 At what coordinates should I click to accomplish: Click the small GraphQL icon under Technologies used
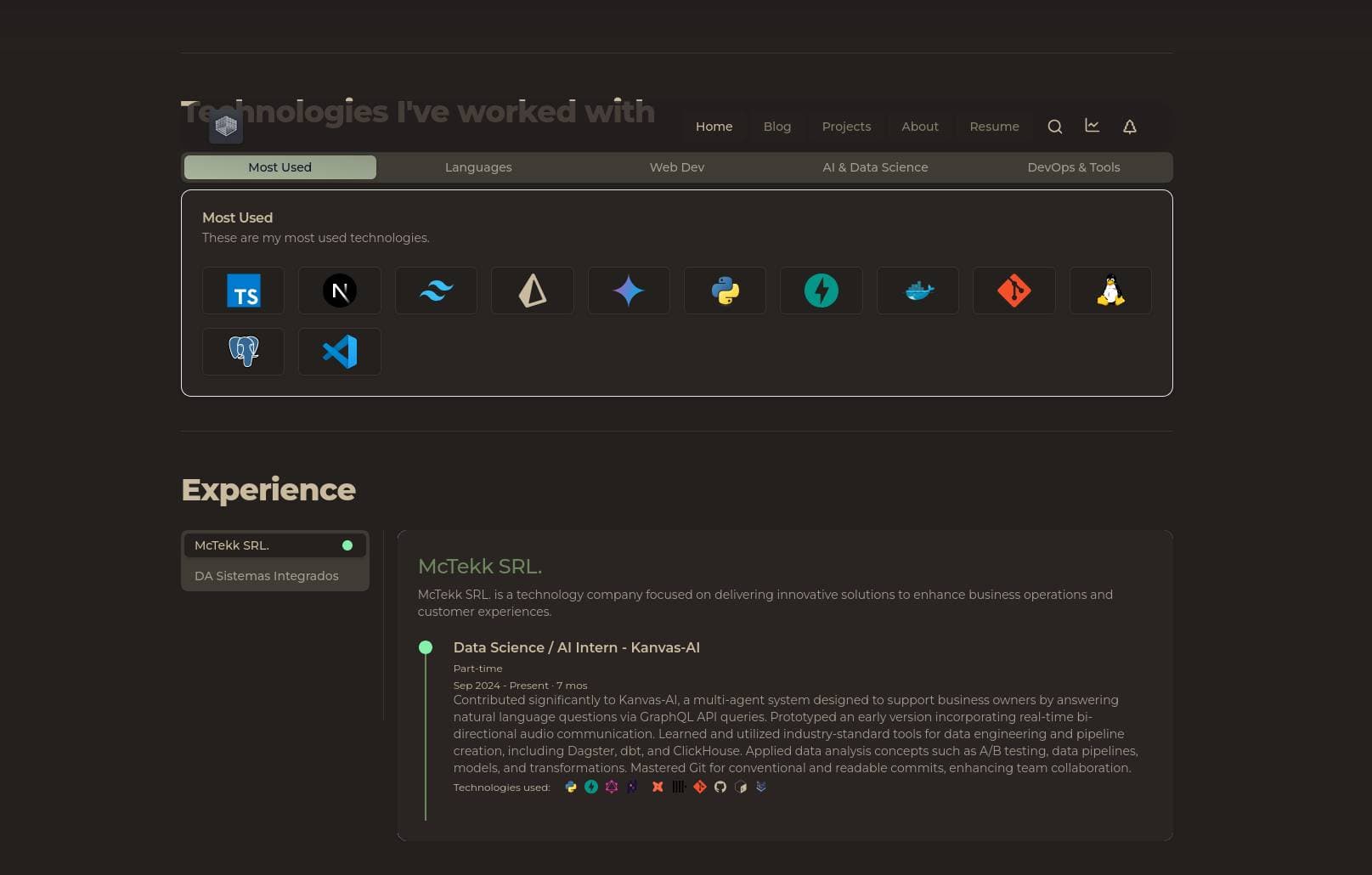(x=612, y=787)
